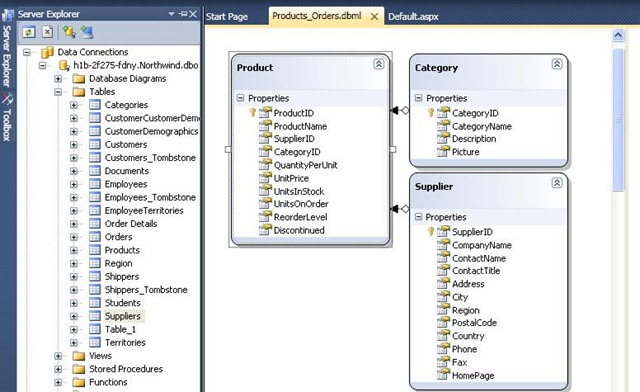The width and height of the screenshot is (640, 392).
Task: Click the Customers table icon
Action: [95, 144]
